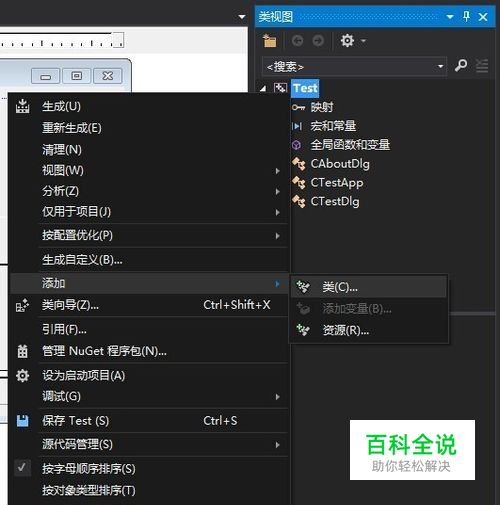The width and height of the screenshot is (500, 505).
Task: Expand the 按配置优化(P) submenu arrow
Action: (x=277, y=236)
